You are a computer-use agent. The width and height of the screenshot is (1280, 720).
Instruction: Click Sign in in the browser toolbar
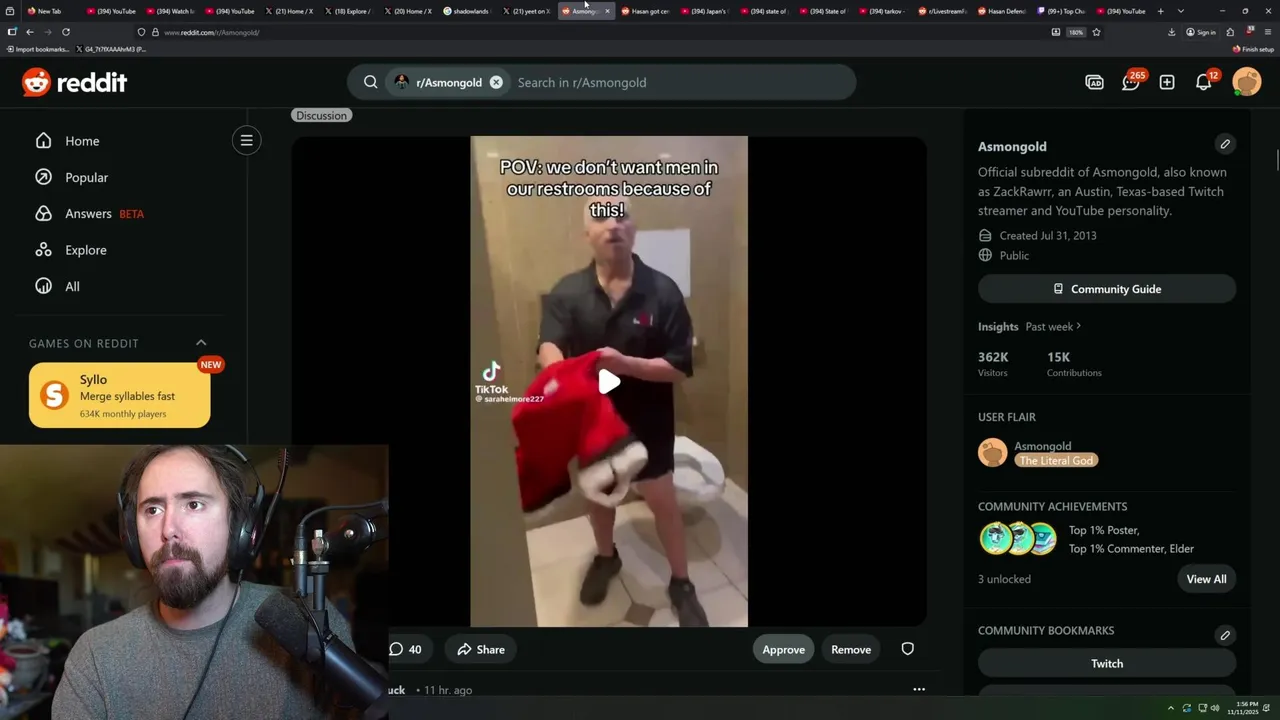(1201, 32)
